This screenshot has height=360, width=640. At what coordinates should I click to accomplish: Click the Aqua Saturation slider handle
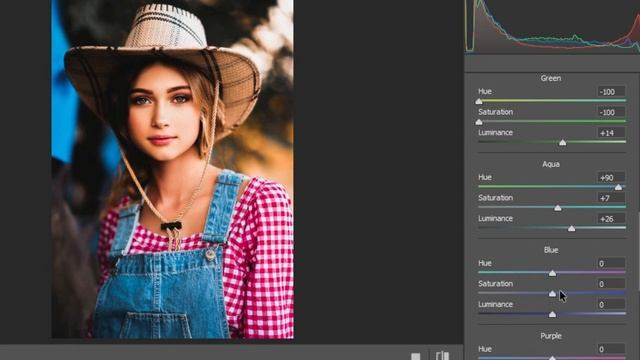(x=558, y=208)
